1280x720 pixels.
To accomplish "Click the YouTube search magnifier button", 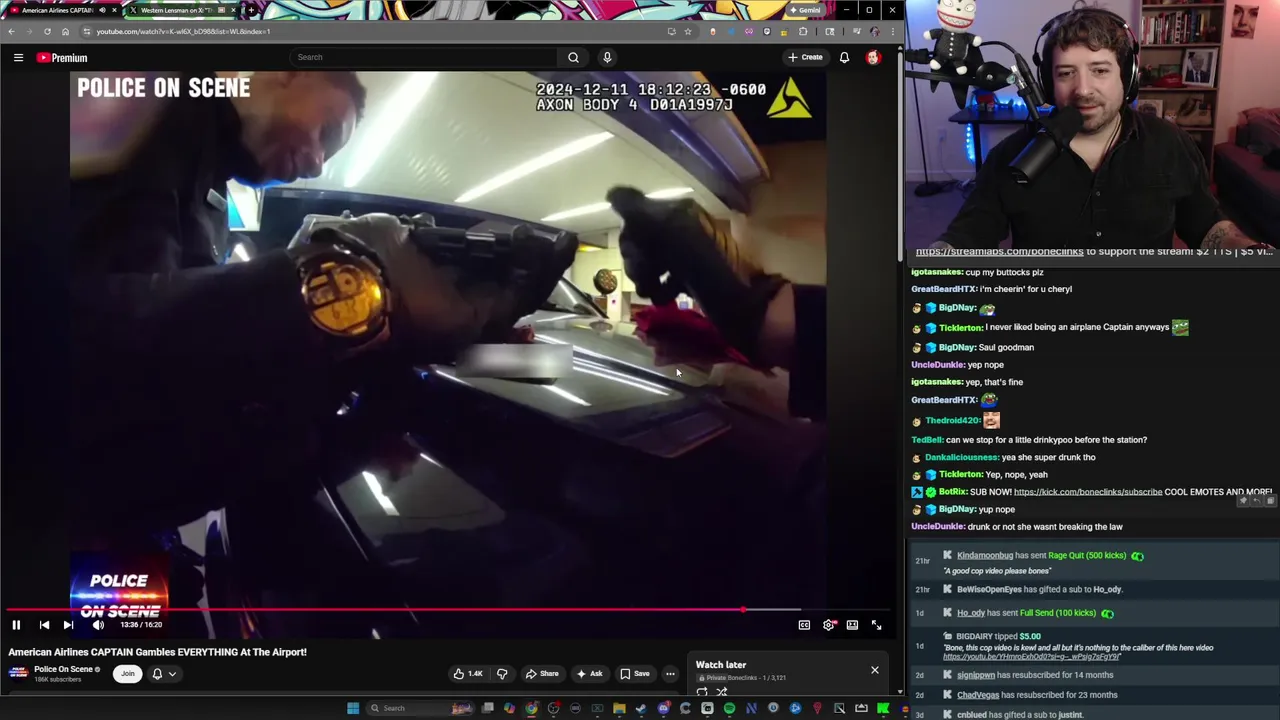I will (x=573, y=57).
